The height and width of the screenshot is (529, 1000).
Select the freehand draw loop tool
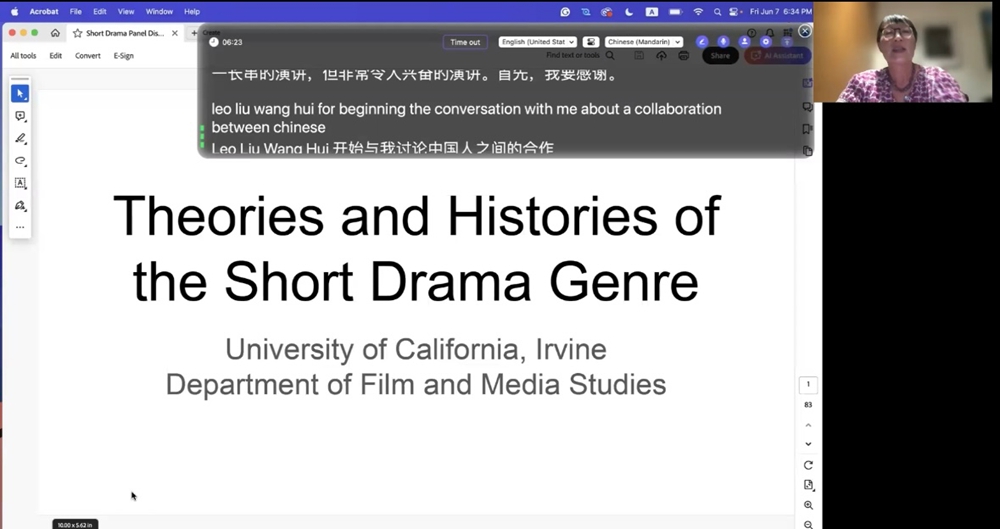point(20,161)
